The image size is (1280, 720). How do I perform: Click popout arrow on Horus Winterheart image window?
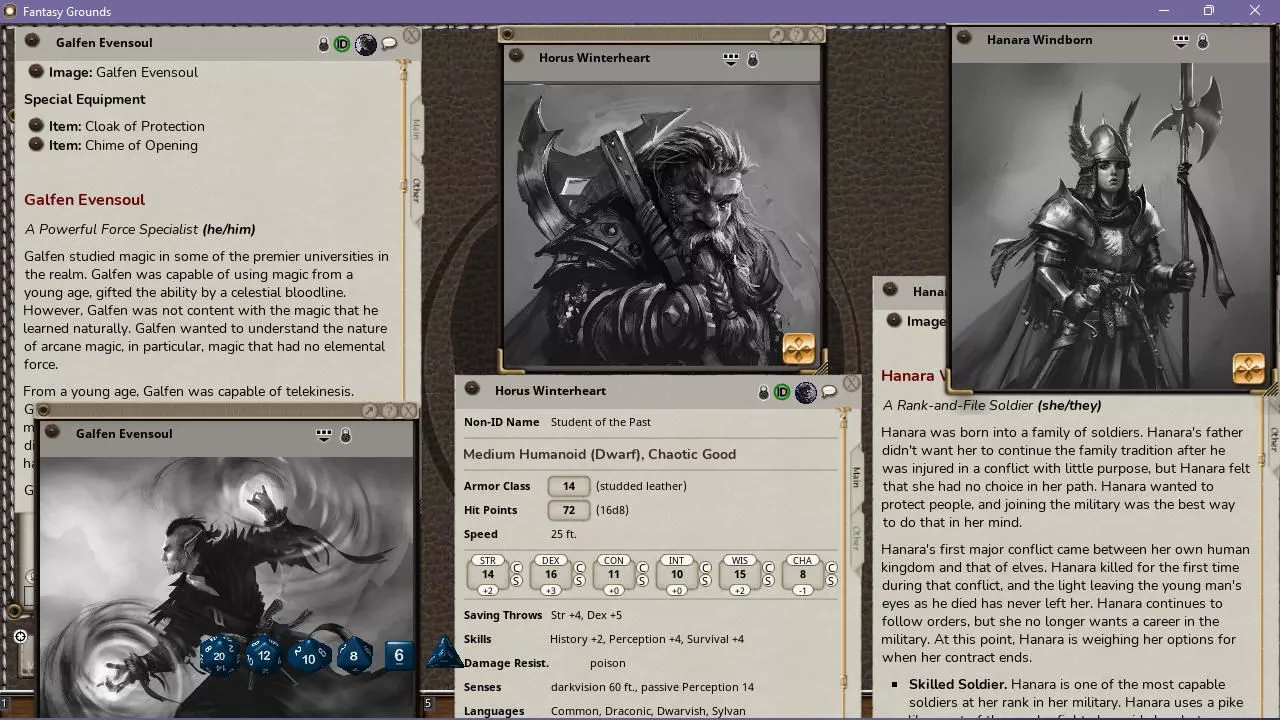[776, 34]
